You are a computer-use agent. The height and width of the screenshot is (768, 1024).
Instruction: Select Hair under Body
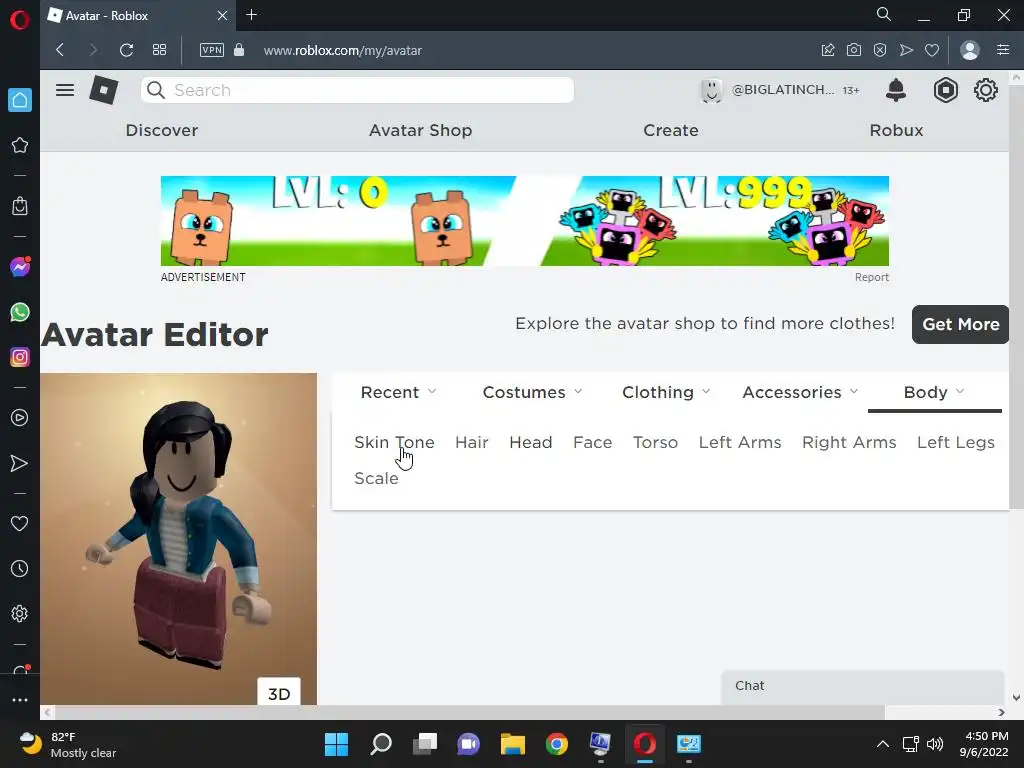click(x=472, y=442)
